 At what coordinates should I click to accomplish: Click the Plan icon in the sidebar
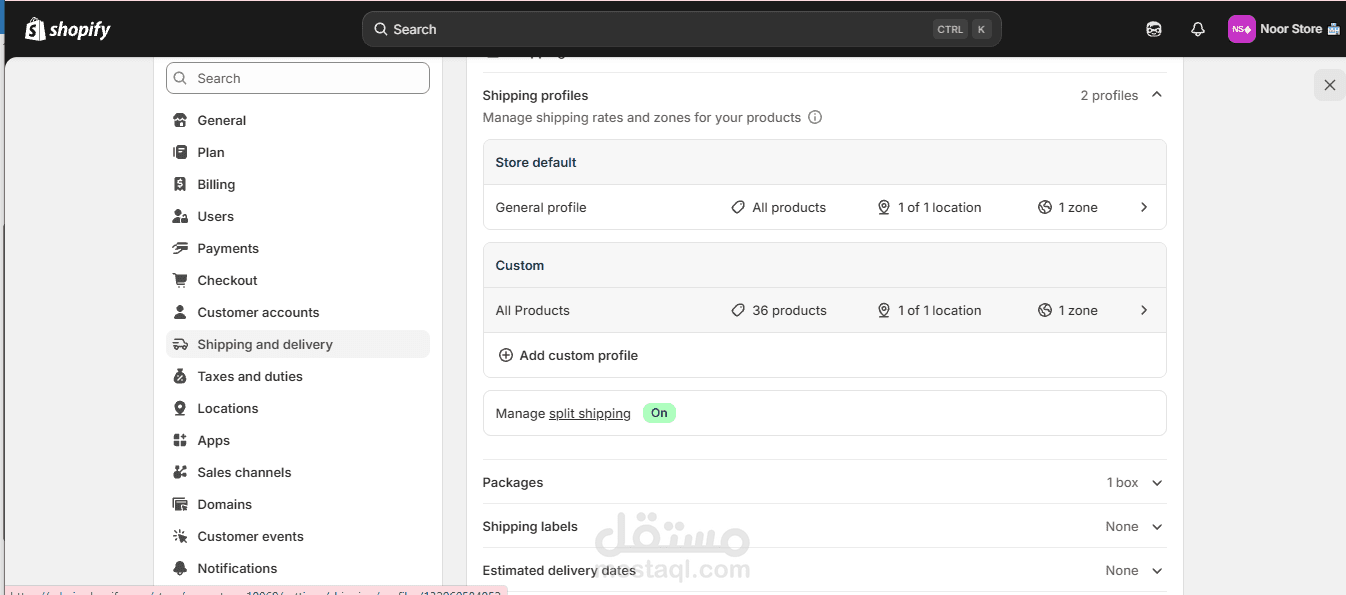[x=180, y=152]
